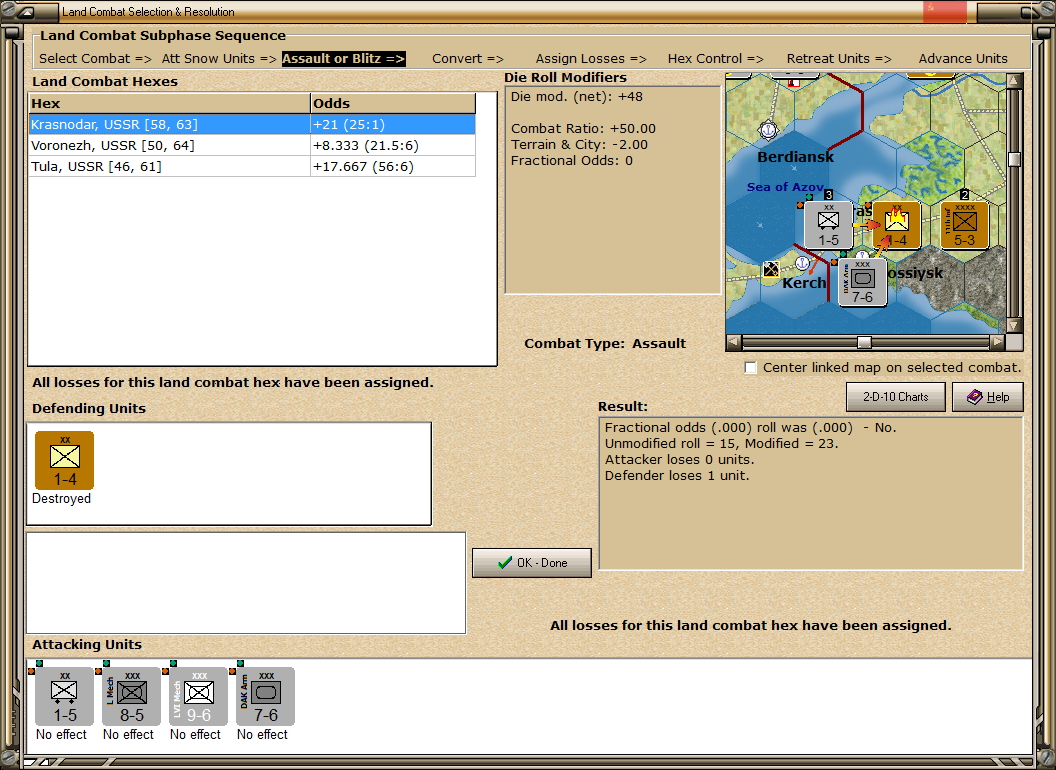This screenshot has width=1056, height=770.
Task: Click No effect under the 8-5 unit
Action: pos(128,734)
